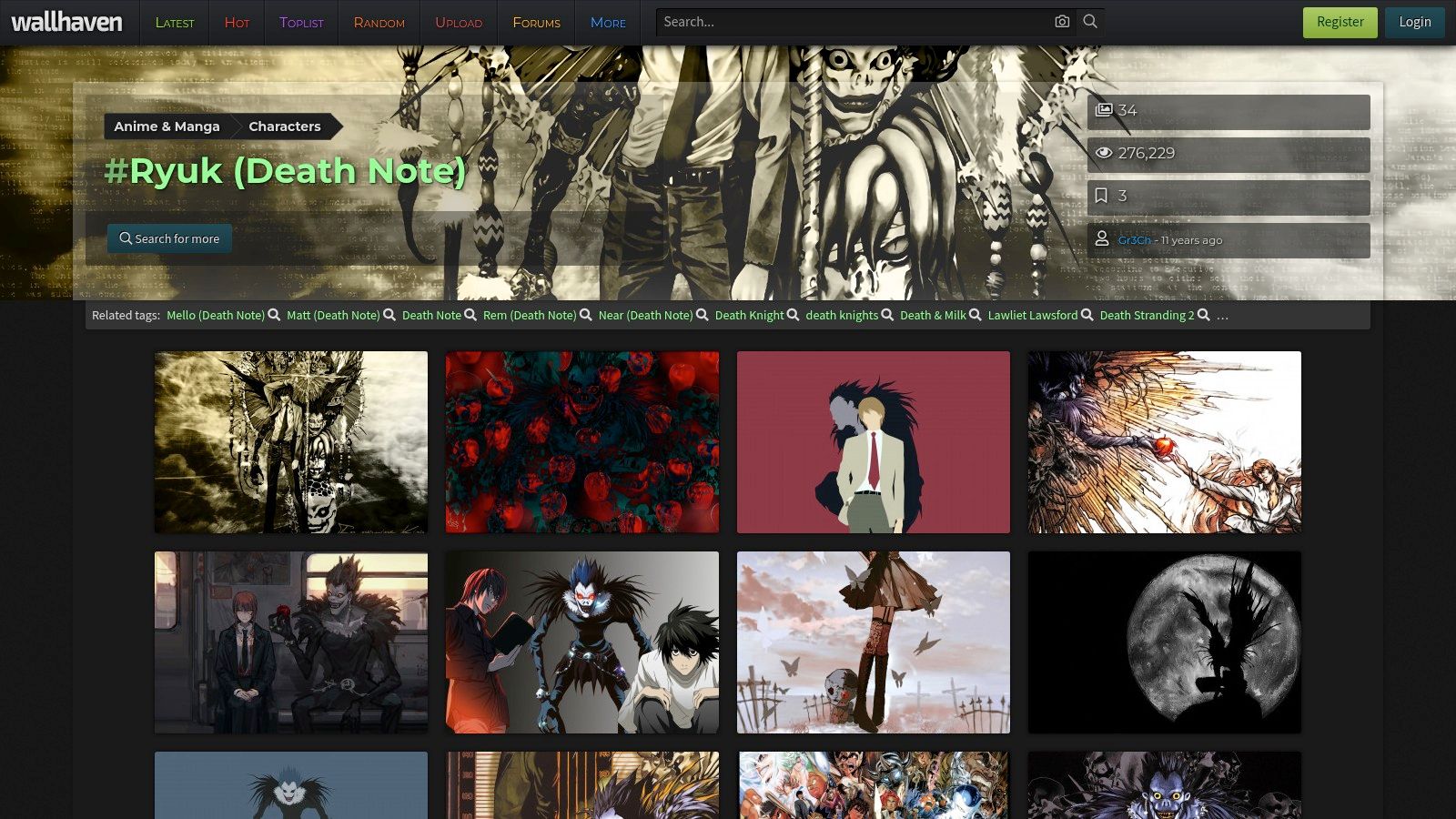The height and width of the screenshot is (819, 1456).
Task: Click the "11 years ago" text
Action: pos(1191,240)
